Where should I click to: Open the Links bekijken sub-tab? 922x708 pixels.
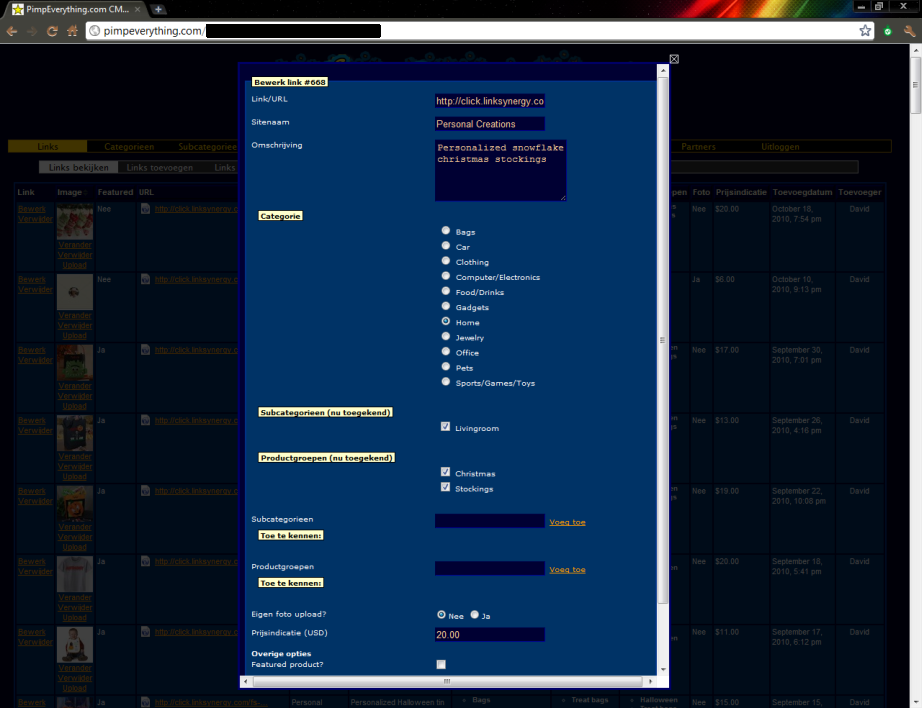click(x=79, y=167)
